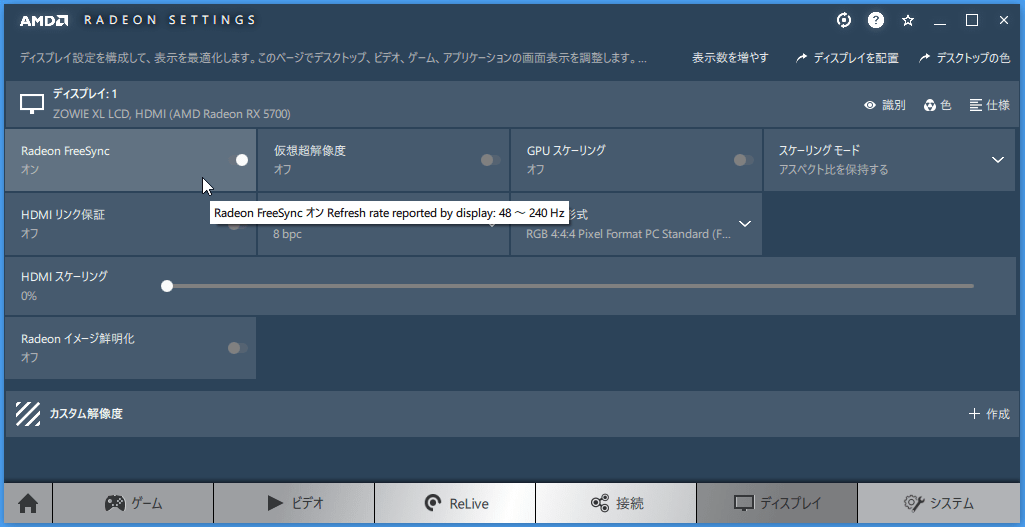
Task: Click the HDMI スケーリング slider track
Action: (567, 286)
